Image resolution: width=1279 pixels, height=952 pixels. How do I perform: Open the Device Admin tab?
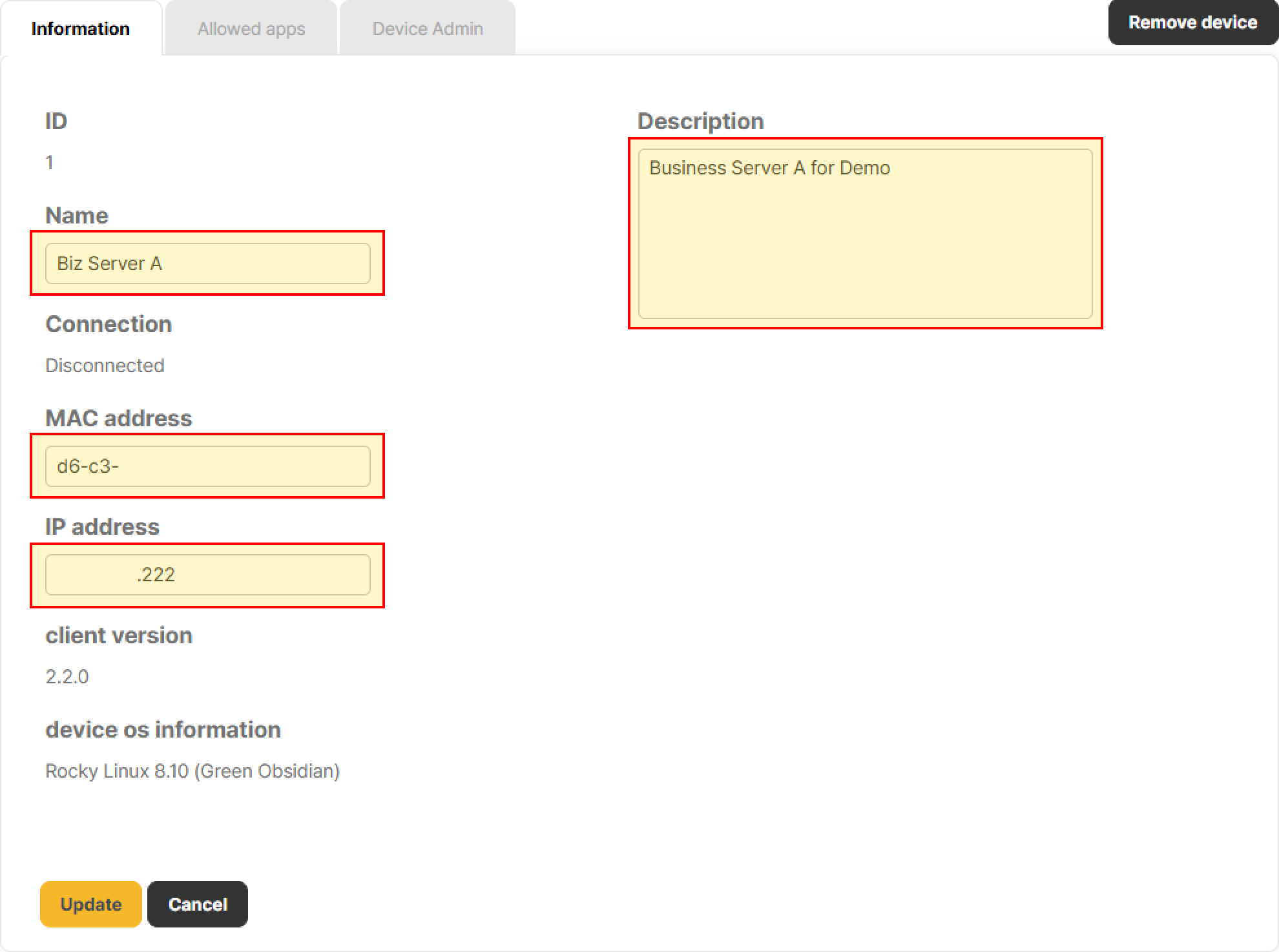(x=428, y=28)
